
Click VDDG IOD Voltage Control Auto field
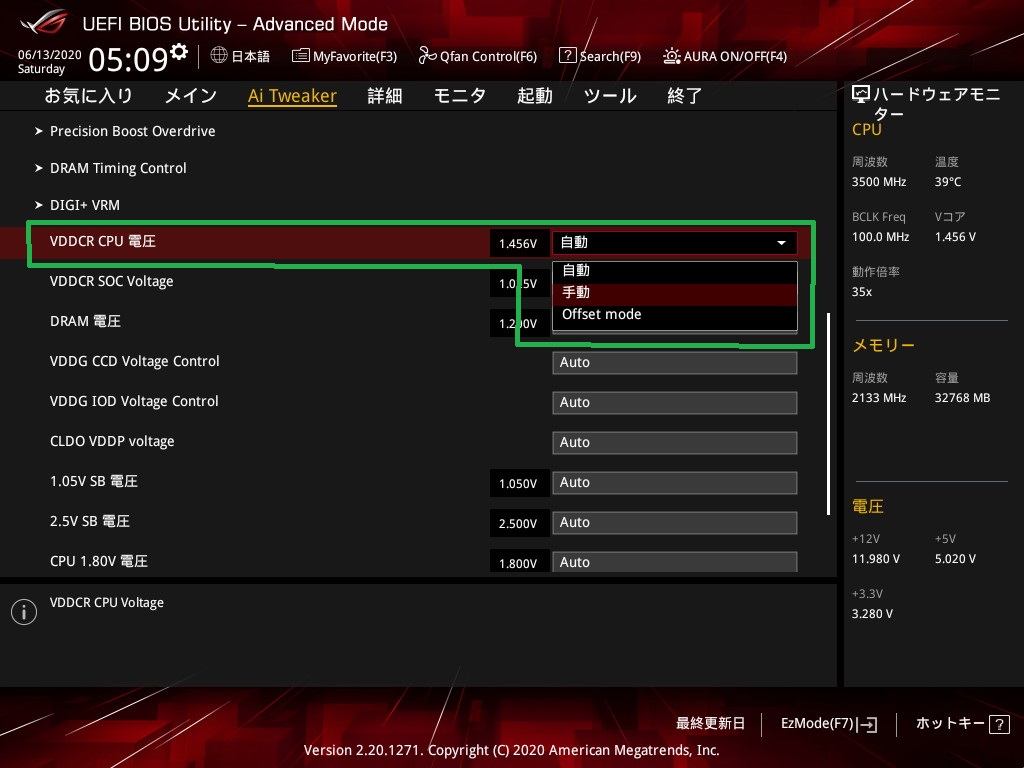click(675, 402)
